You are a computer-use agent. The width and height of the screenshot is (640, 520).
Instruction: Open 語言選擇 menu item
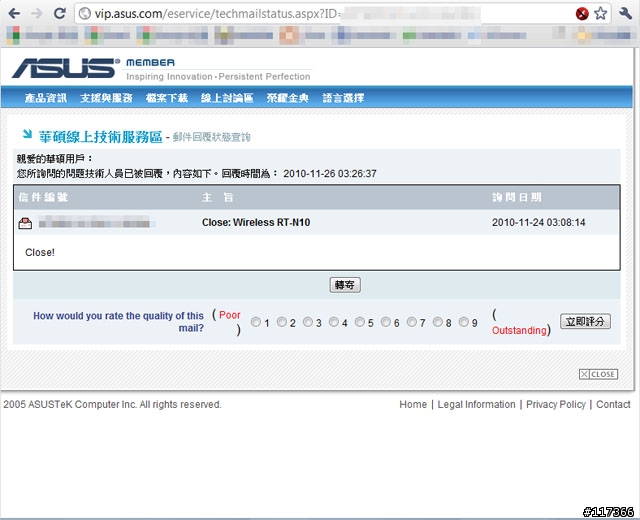(x=343, y=98)
